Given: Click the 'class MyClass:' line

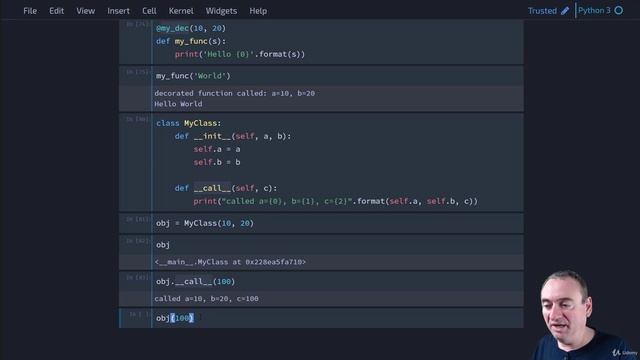Looking at the screenshot, I should coord(188,123).
